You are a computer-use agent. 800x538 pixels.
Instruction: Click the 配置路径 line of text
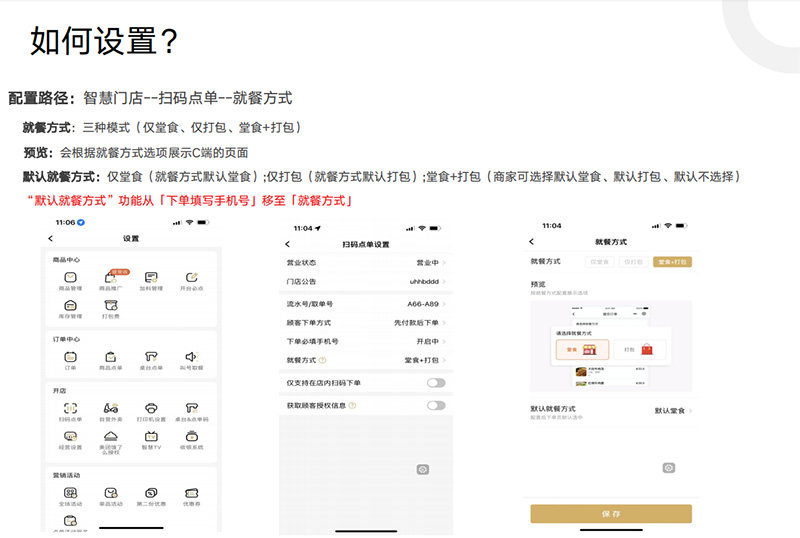pyautogui.click(x=150, y=97)
